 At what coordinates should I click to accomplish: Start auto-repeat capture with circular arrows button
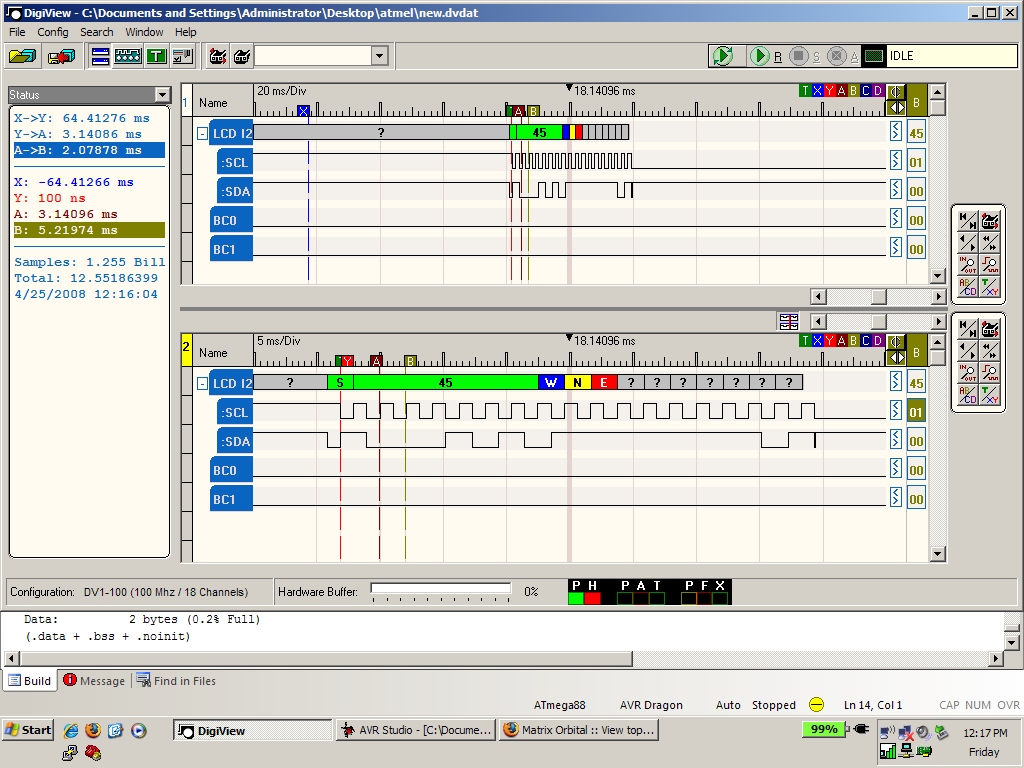tap(723, 56)
